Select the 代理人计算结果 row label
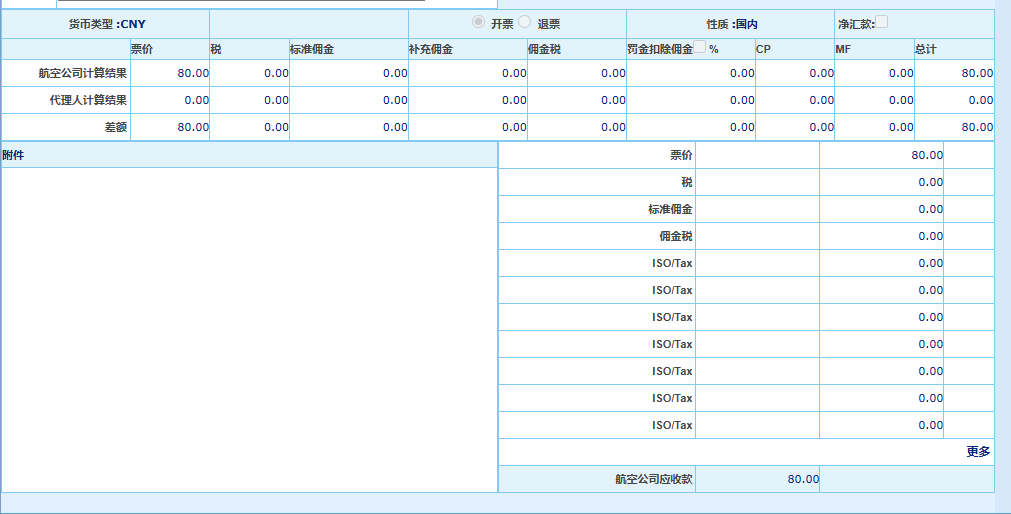The image size is (1011, 514). coord(88,101)
